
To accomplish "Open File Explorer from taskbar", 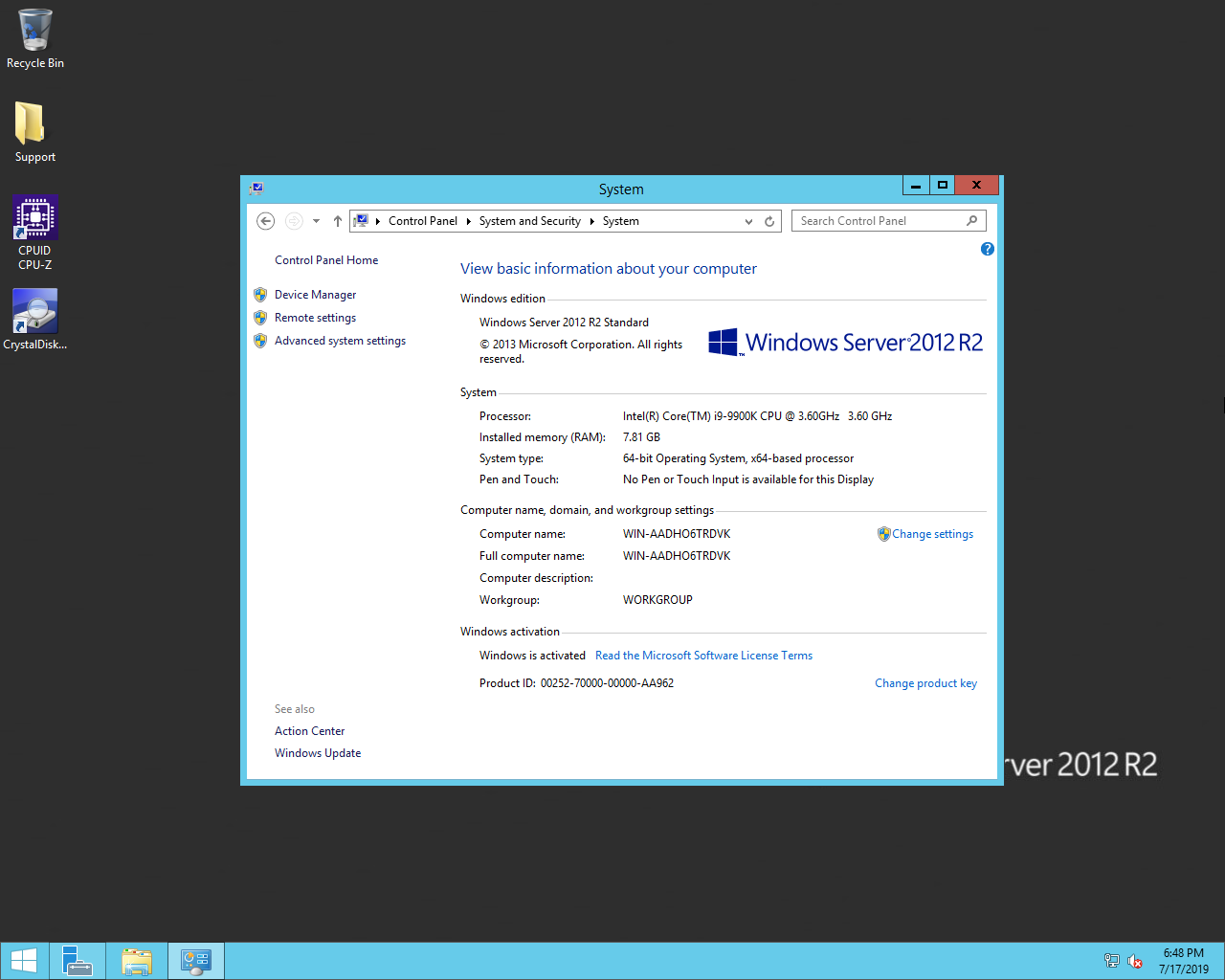I will pos(137,961).
